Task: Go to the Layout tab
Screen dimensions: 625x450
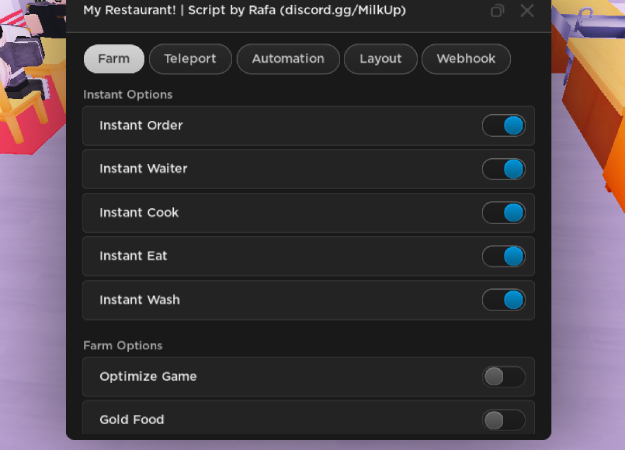Action: pos(380,59)
